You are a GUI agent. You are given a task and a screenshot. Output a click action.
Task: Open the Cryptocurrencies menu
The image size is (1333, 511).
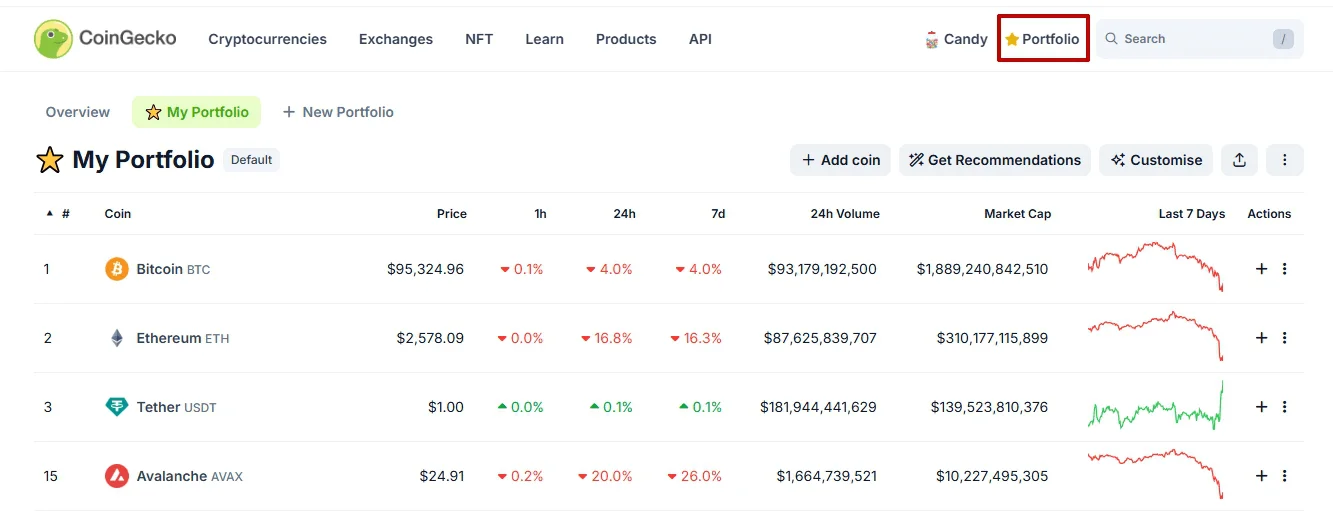[x=267, y=39]
